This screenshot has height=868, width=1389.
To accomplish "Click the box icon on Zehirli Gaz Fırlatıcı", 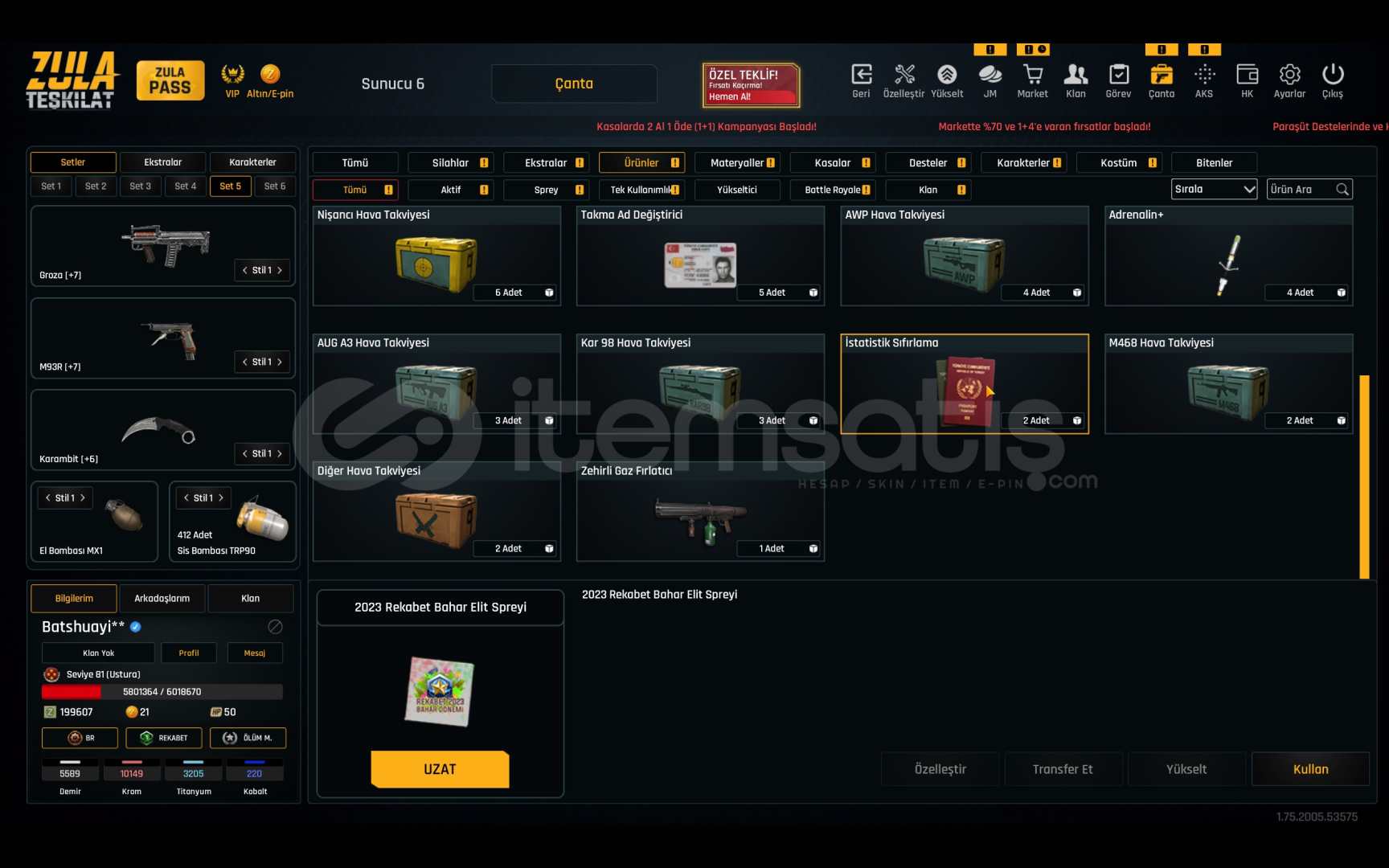I will [813, 549].
